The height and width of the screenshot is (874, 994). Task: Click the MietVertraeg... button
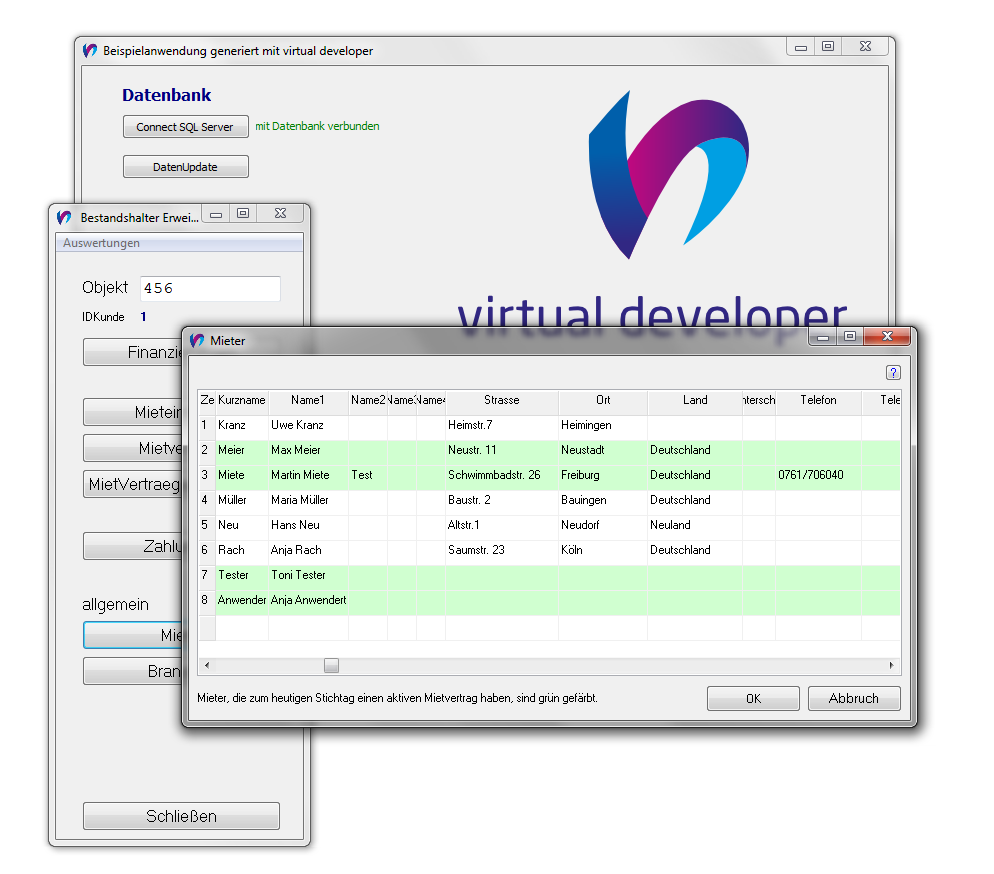133,484
